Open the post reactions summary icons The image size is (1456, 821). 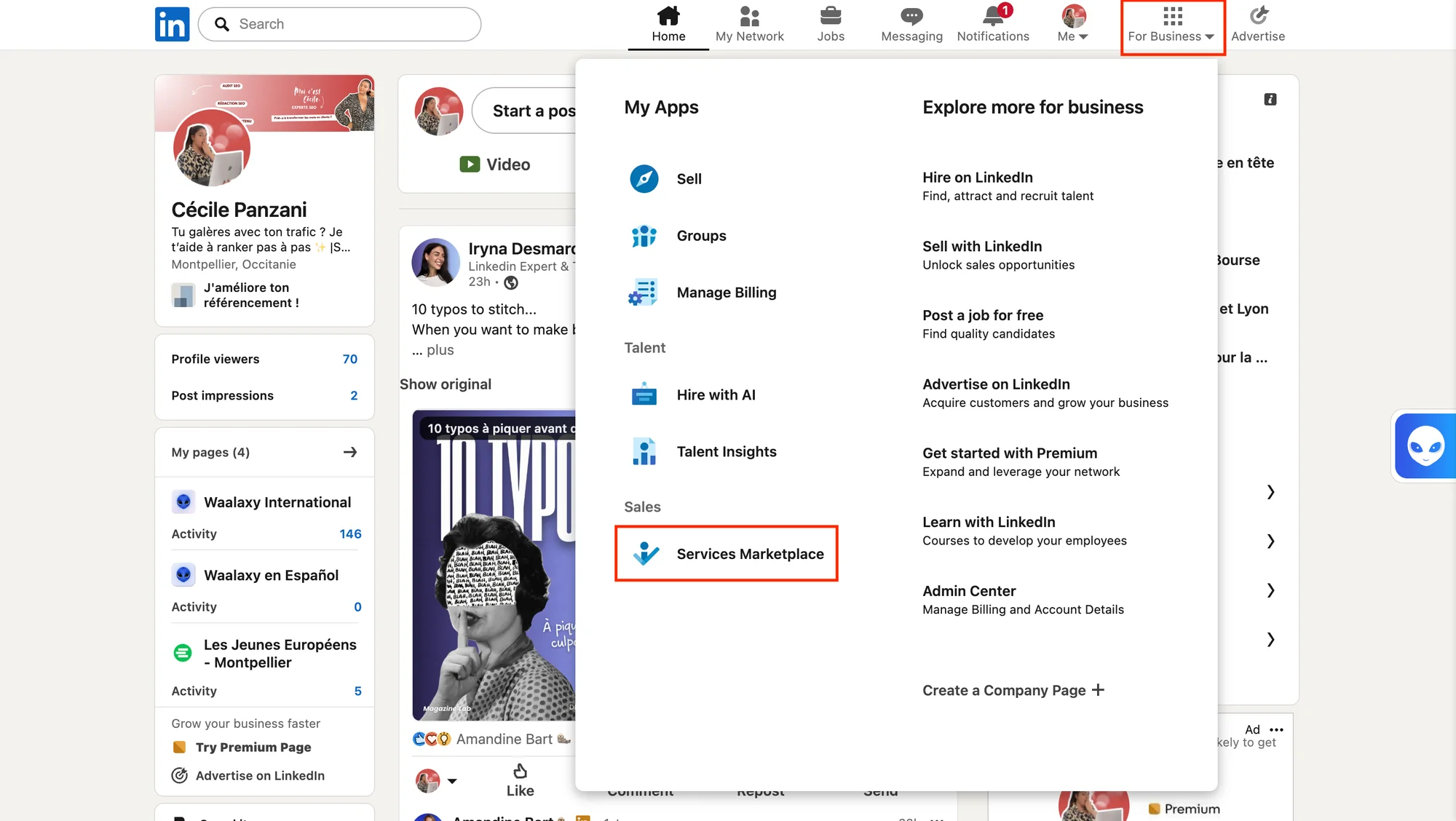pyautogui.click(x=432, y=739)
